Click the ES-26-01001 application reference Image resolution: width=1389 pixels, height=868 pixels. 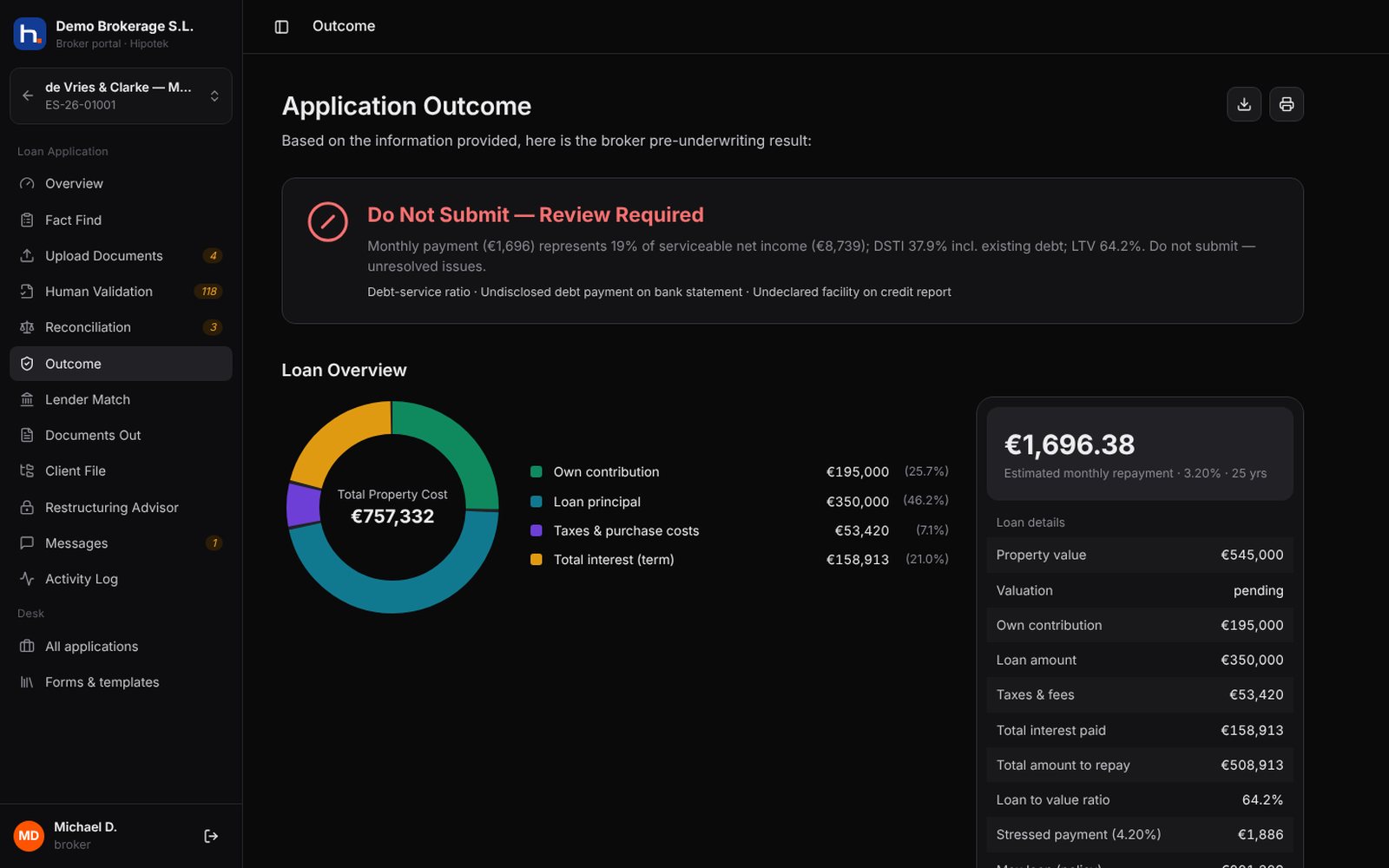click(81, 105)
